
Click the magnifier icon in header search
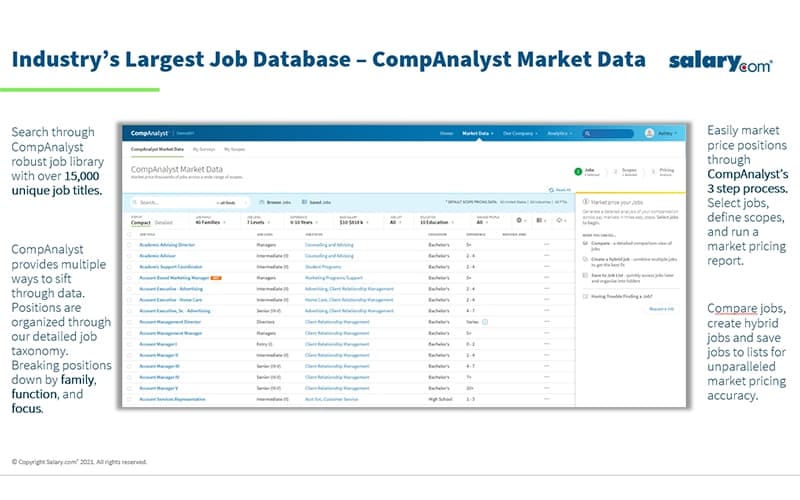pyautogui.click(x=587, y=133)
